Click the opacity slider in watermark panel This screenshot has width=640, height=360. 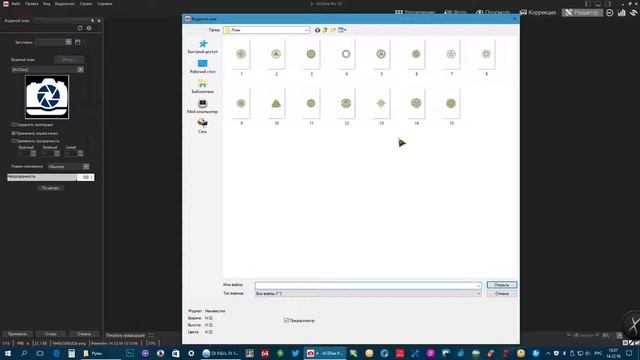(42, 177)
